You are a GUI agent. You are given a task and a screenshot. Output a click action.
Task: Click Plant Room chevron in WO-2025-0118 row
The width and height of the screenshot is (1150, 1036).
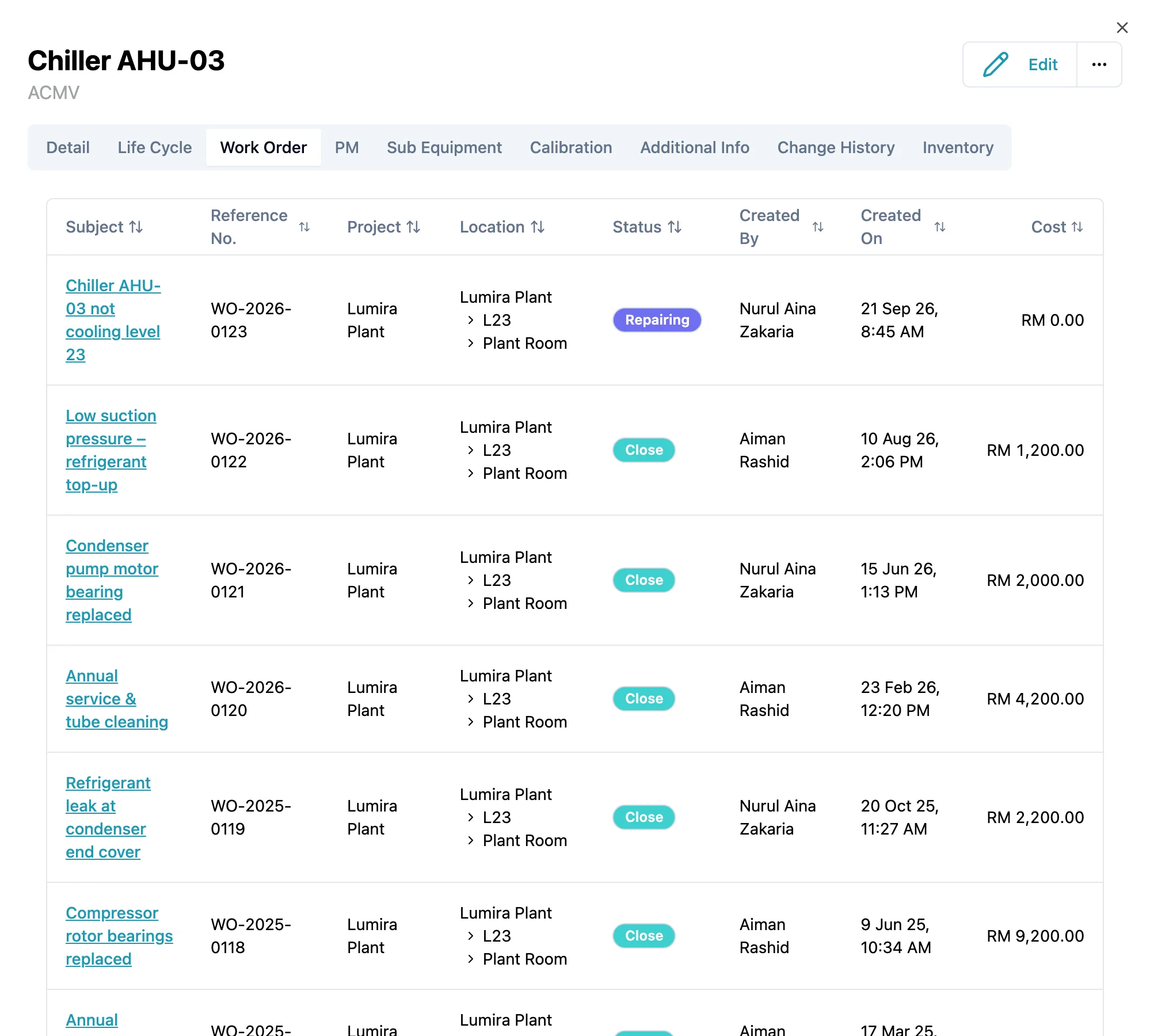471,959
